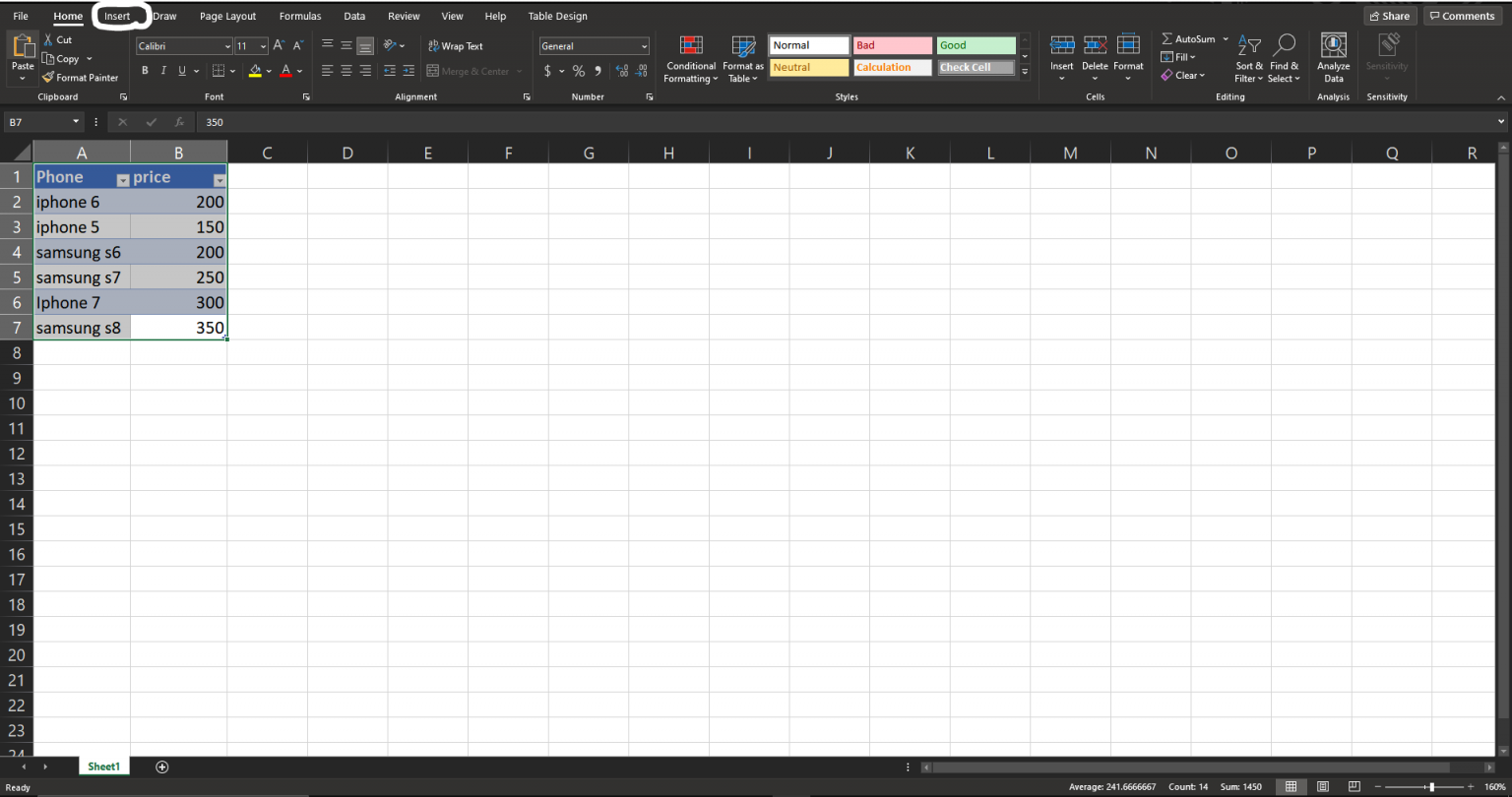Toggle Wrap Text on
This screenshot has width=1512, height=797.
(x=456, y=46)
